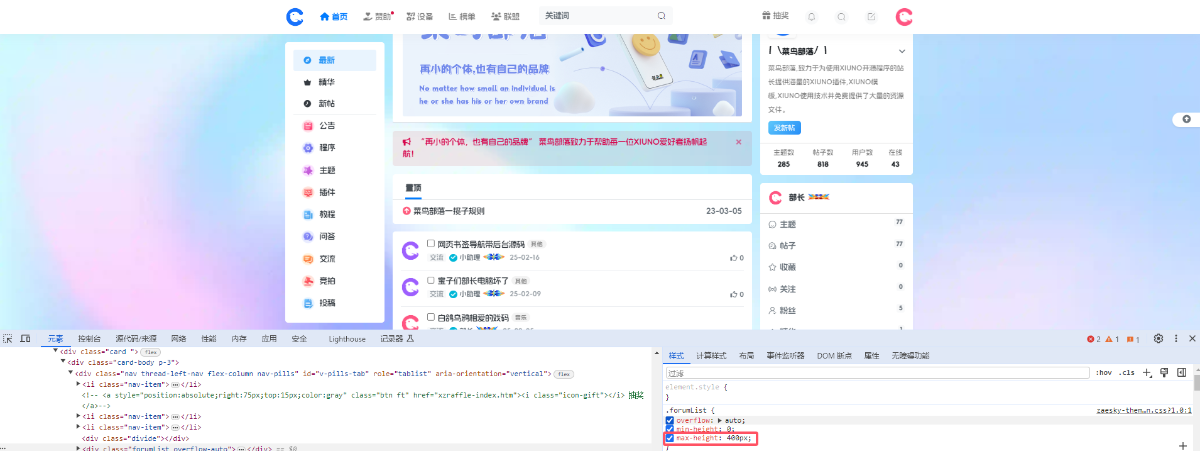
Task: Expand the forumlist overflow-auto div node
Action: click(78, 448)
